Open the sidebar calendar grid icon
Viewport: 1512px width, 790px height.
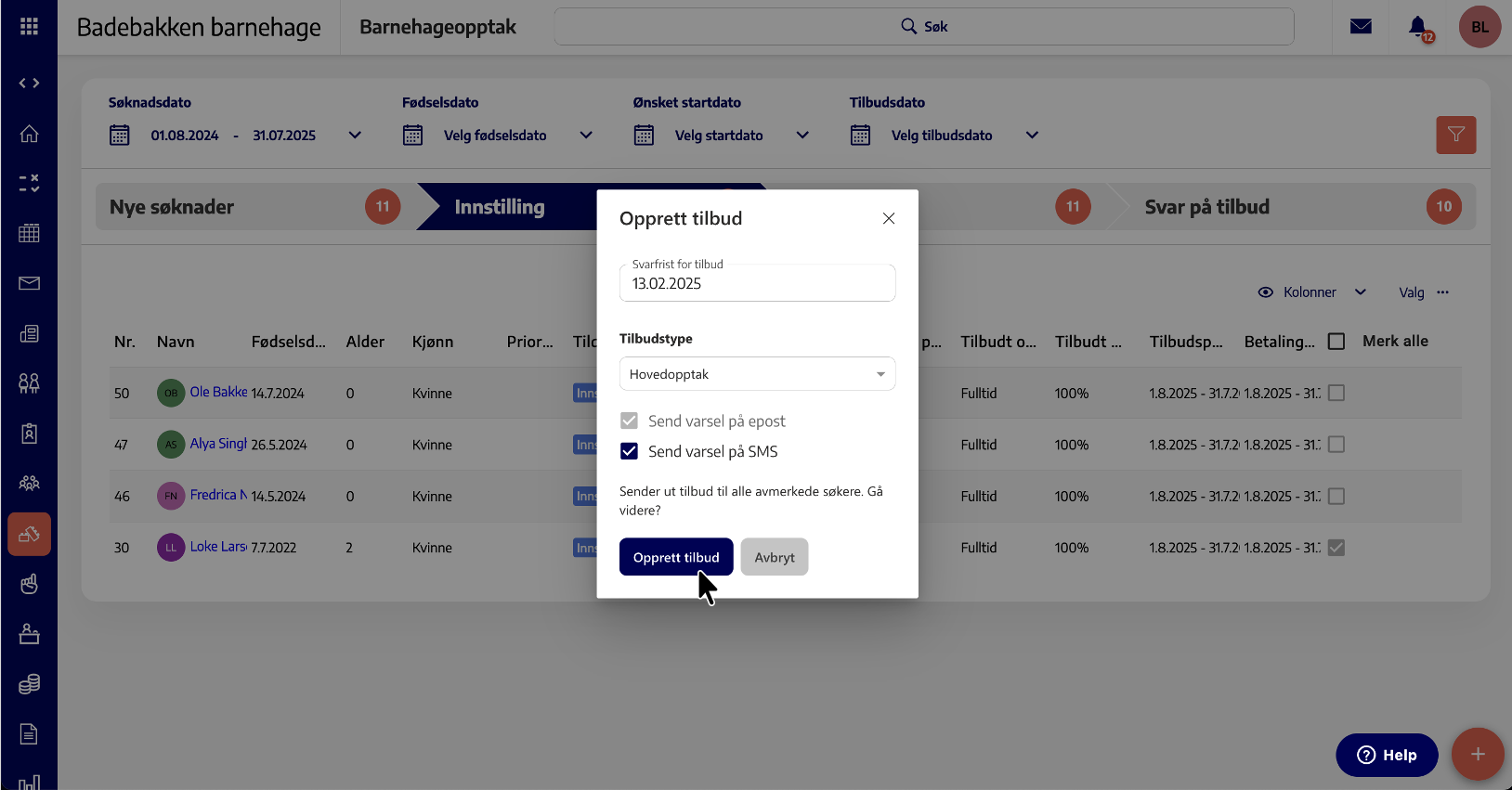pos(29,233)
